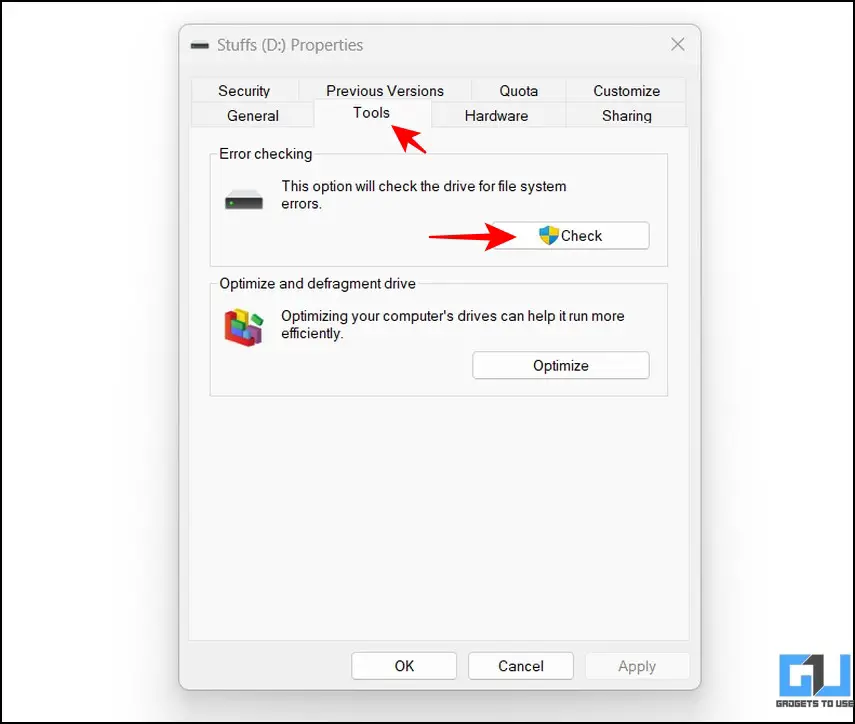
Task: Go to the General tab
Action: tap(253, 116)
